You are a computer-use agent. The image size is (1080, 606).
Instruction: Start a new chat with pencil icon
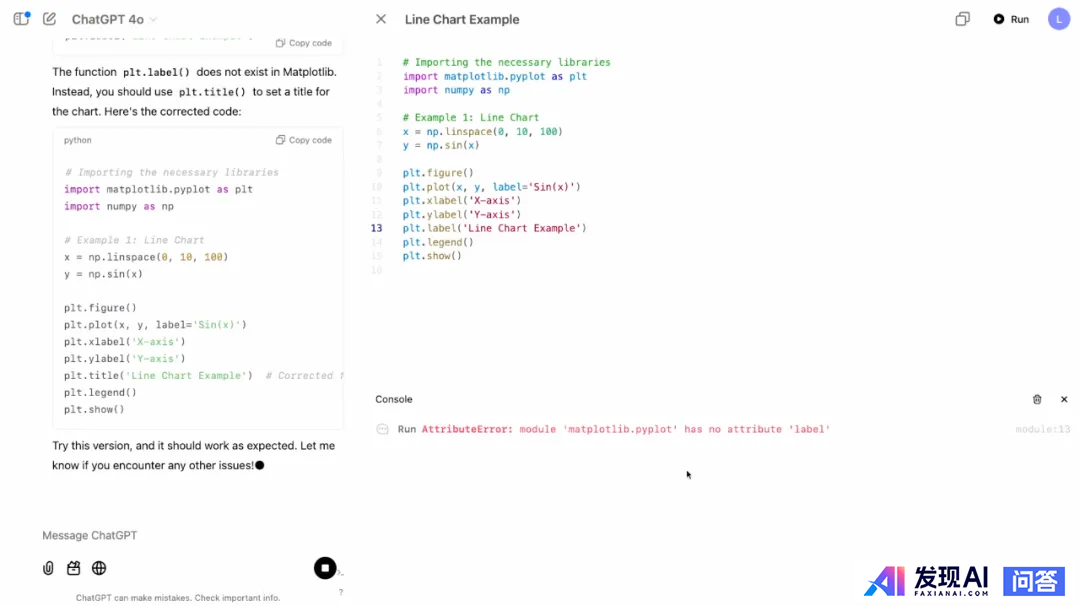tap(50, 19)
